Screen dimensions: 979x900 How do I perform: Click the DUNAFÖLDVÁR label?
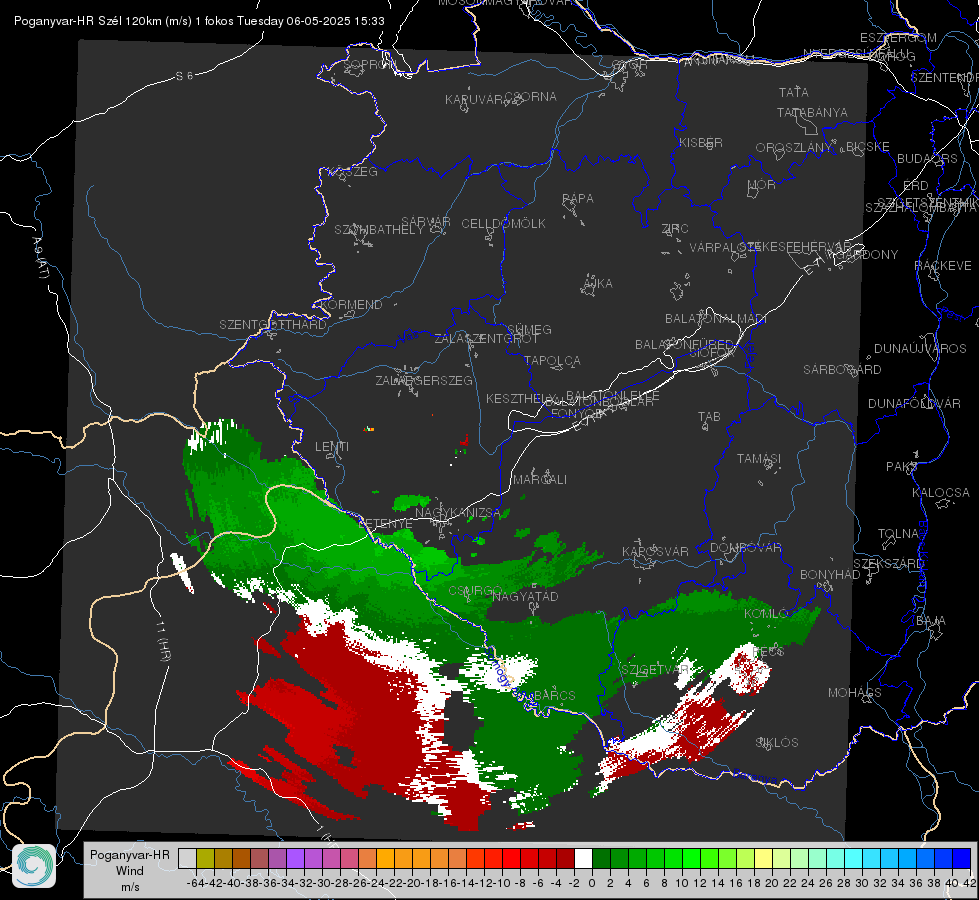914,403
